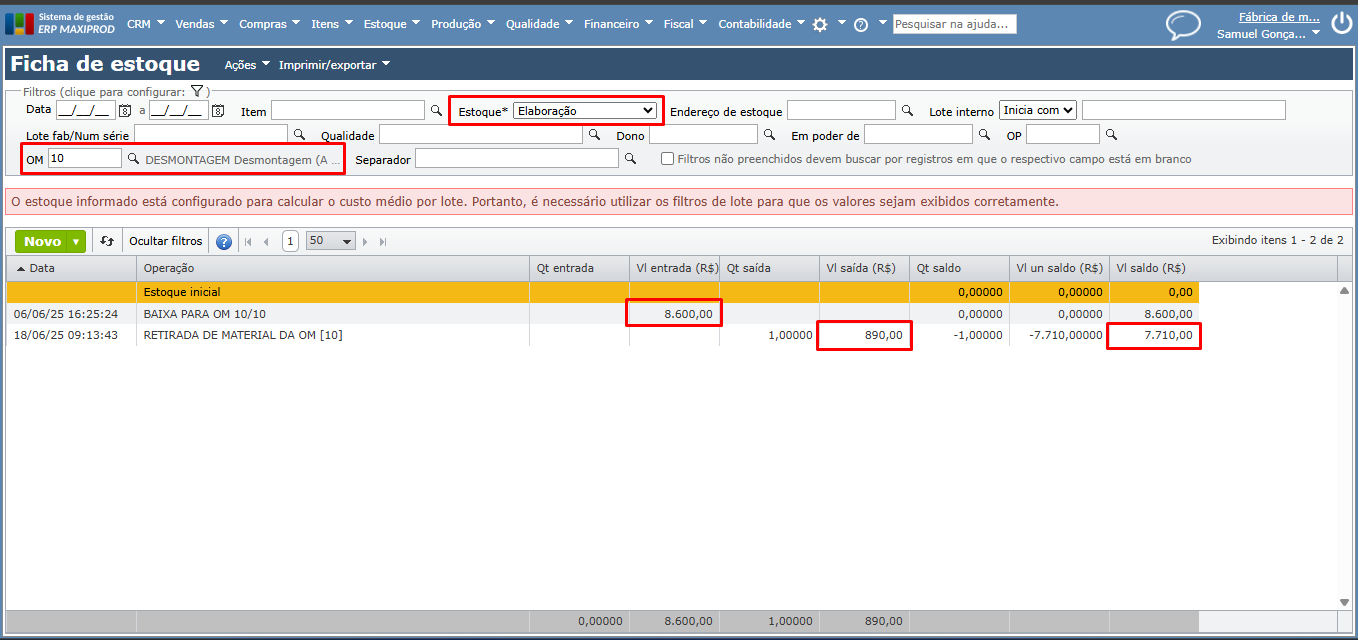Click magnifier beside Qualidade field
This screenshot has width=1358, height=640.
pyautogui.click(x=594, y=134)
